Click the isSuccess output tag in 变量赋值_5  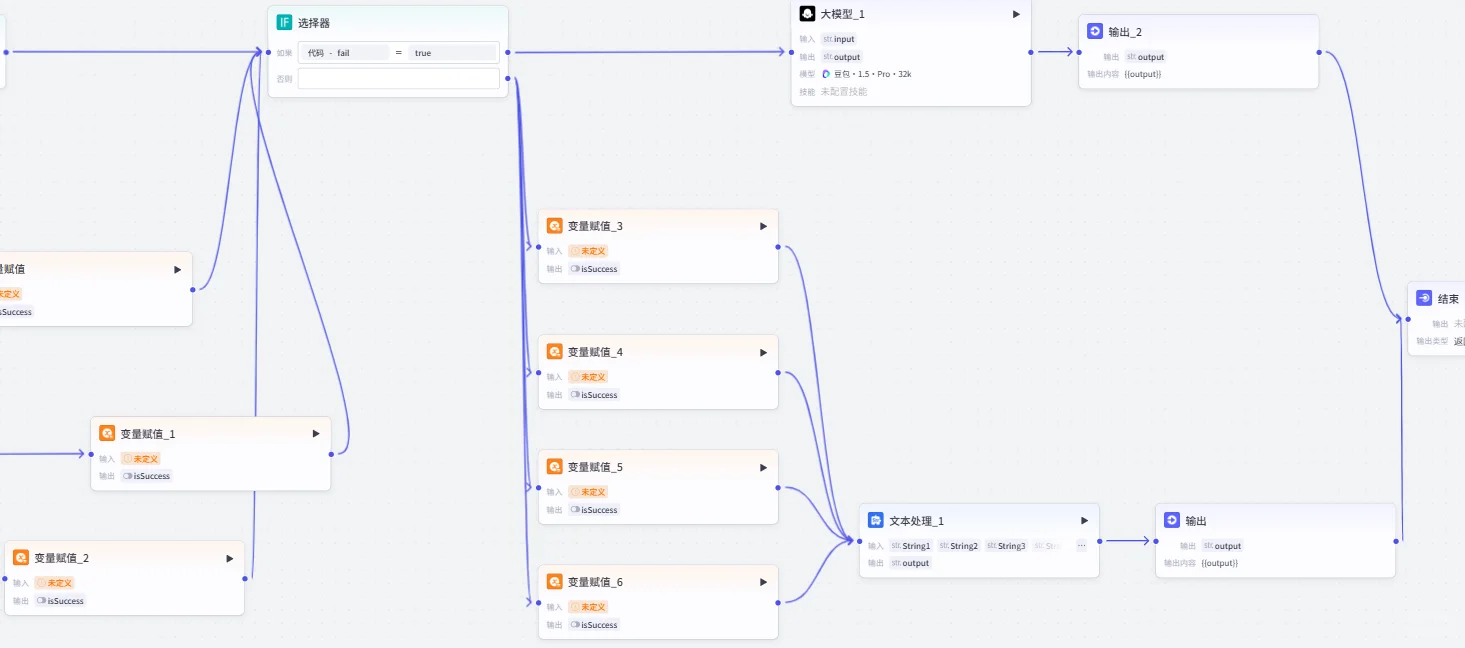tap(594, 510)
